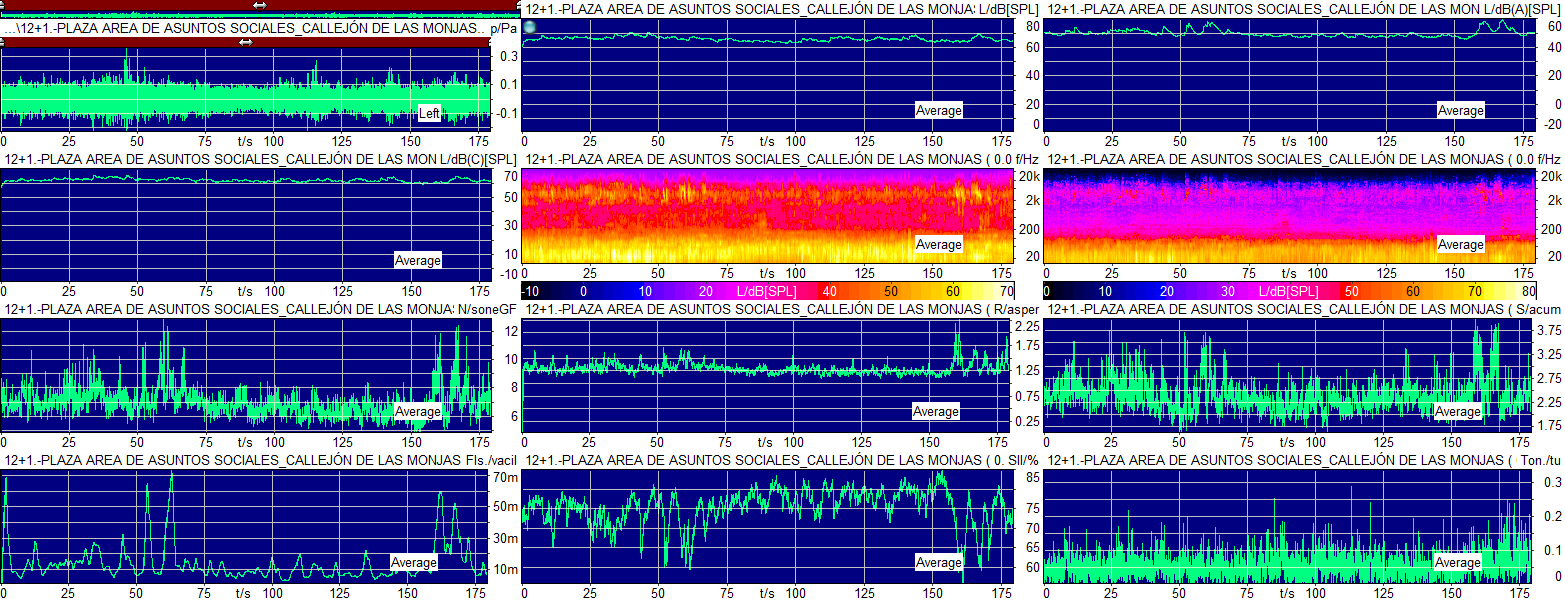Click the sphere icon in the L/dB[SPL] plot
Viewport: 1565px width, 602px height.
(531, 27)
